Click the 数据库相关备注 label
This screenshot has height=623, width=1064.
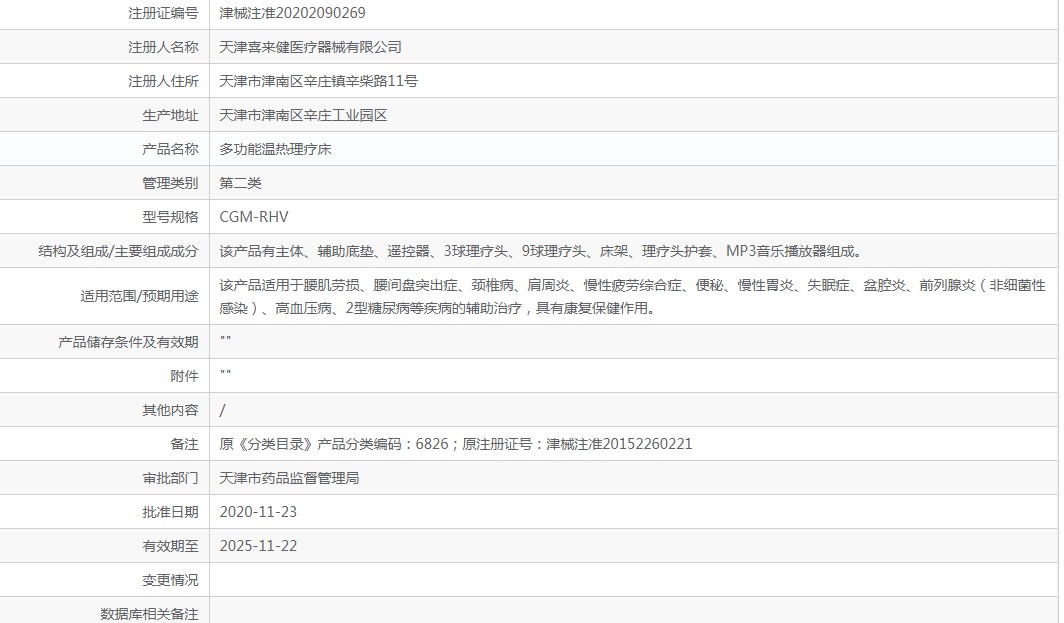point(149,613)
